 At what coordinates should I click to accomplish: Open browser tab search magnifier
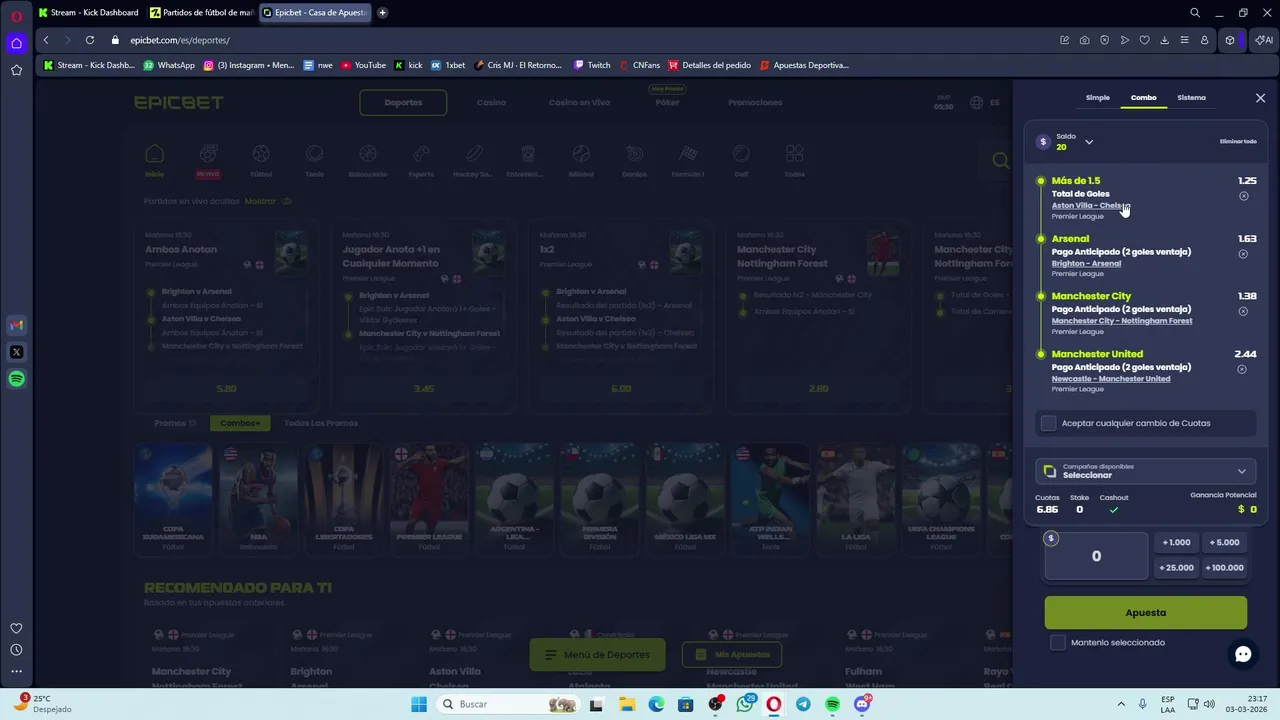coord(1195,13)
